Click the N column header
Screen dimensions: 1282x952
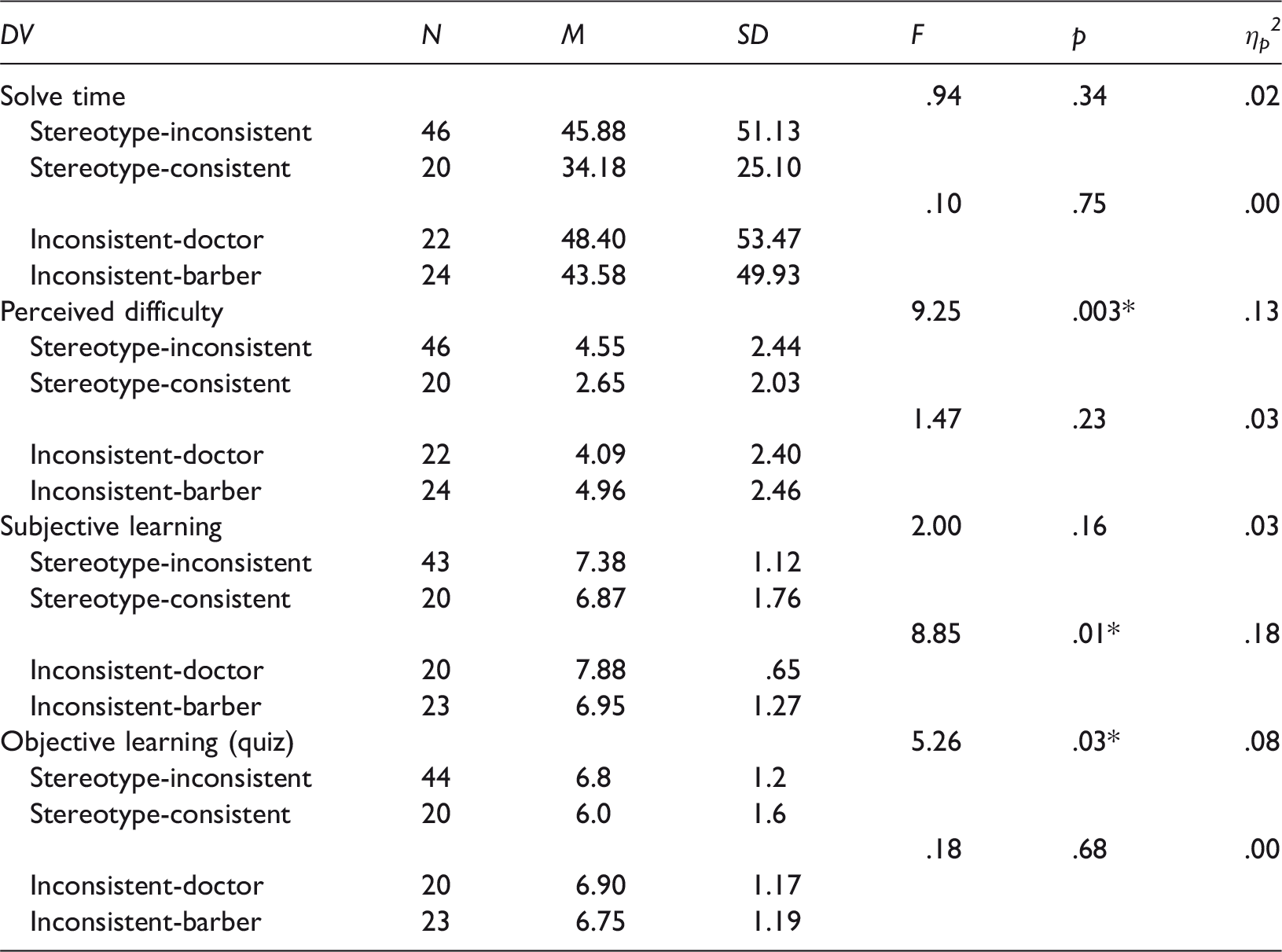click(432, 35)
